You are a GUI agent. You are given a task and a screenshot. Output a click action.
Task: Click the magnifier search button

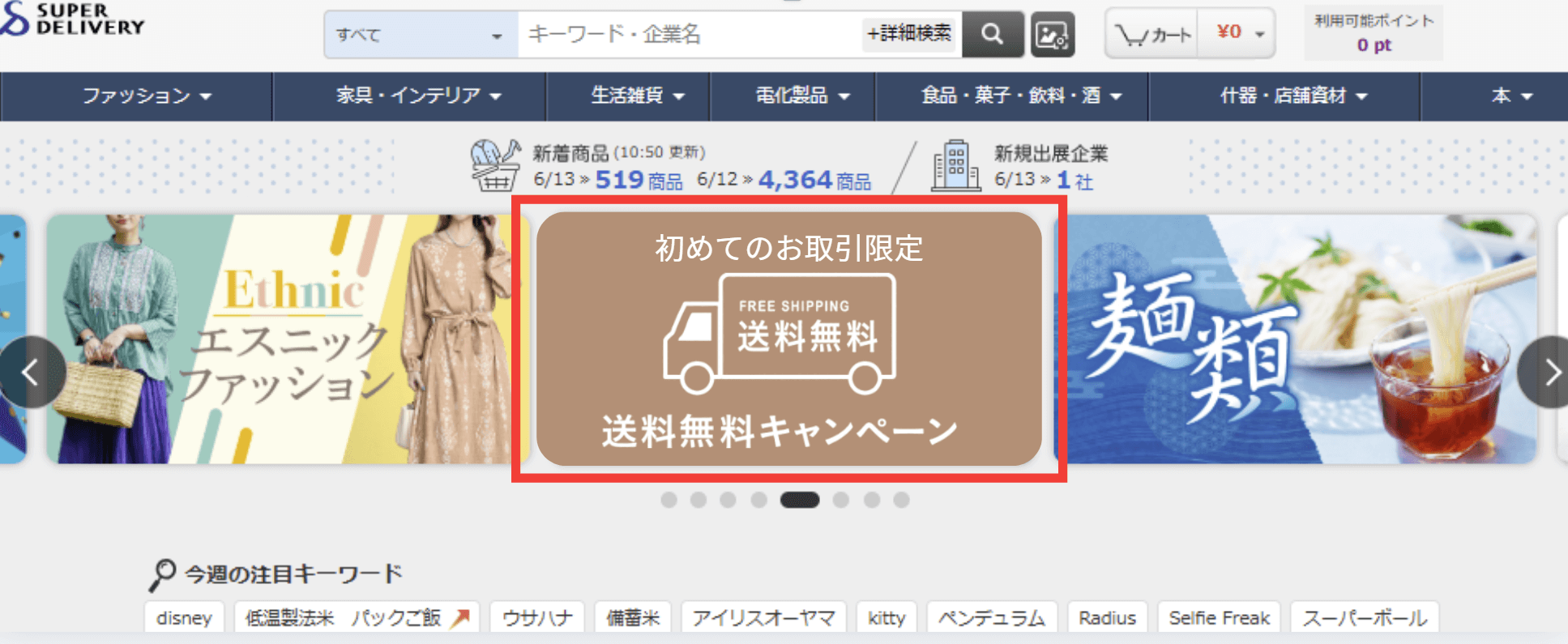click(993, 34)
